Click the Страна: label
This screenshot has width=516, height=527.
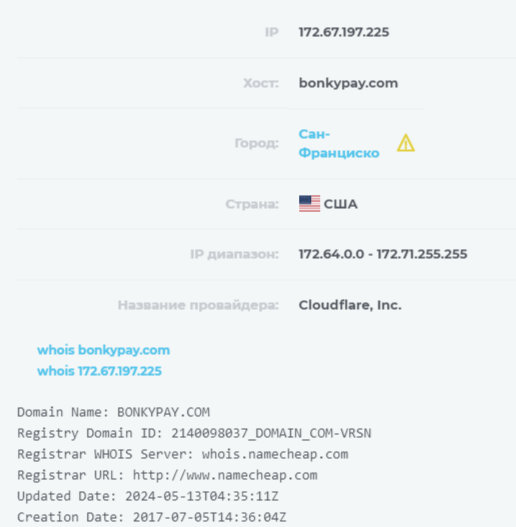(252, 204)
